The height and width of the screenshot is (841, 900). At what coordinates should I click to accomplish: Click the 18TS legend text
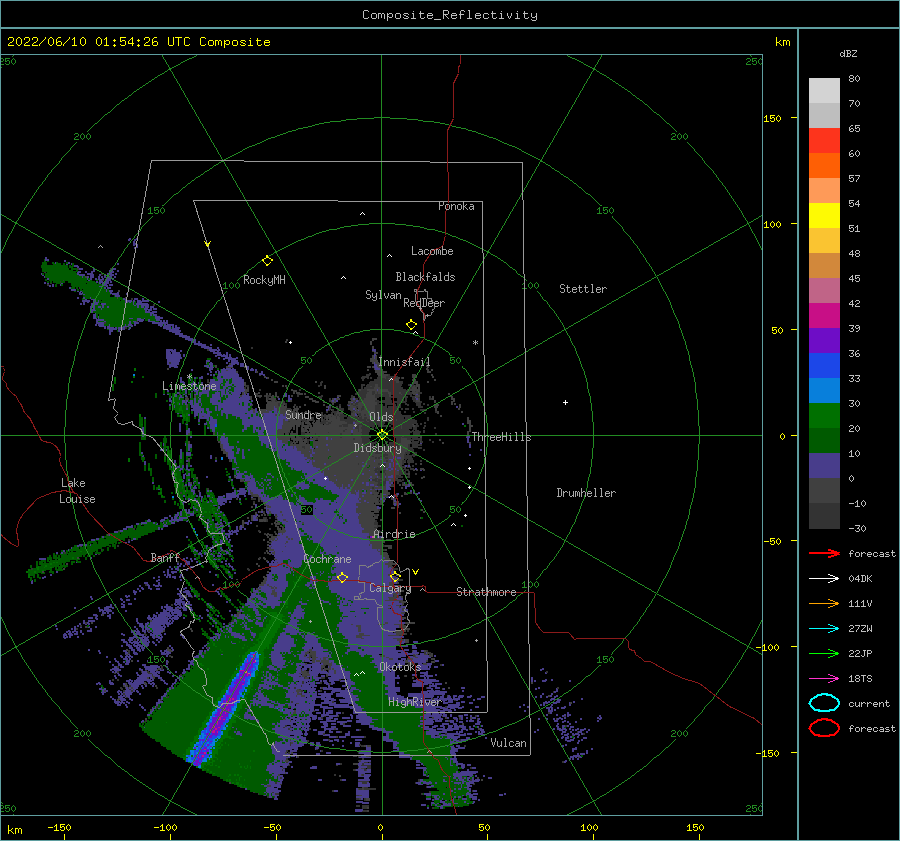(x=860, y=679)
